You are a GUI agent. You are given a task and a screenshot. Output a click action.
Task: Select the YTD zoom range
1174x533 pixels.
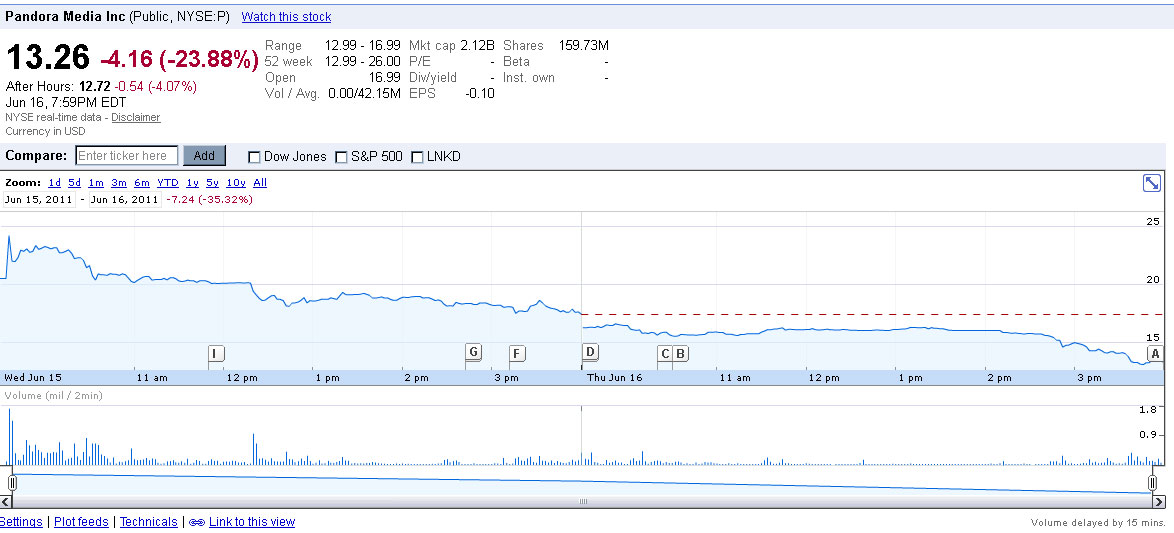tap(168, 183)
